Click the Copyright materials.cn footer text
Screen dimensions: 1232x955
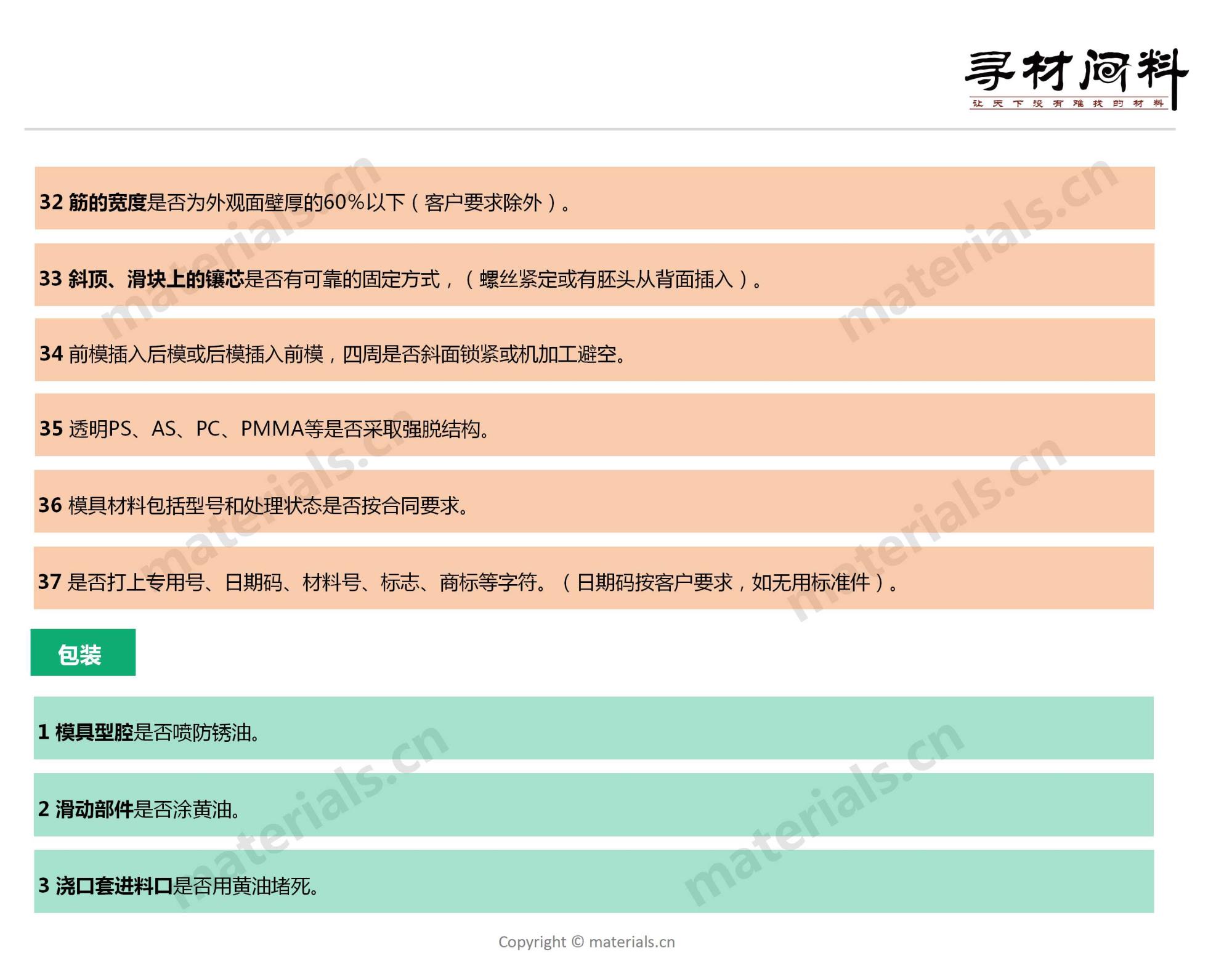[x=586, y=941]
